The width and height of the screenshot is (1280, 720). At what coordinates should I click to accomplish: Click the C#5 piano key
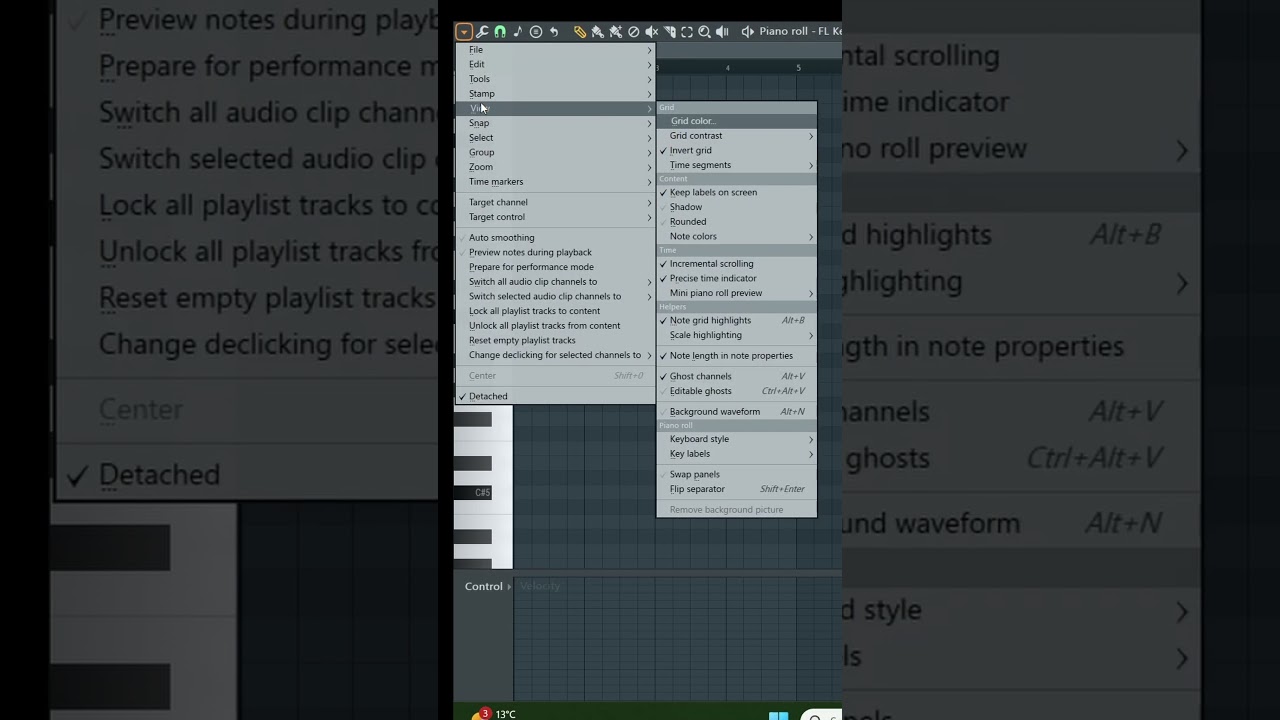473,493
